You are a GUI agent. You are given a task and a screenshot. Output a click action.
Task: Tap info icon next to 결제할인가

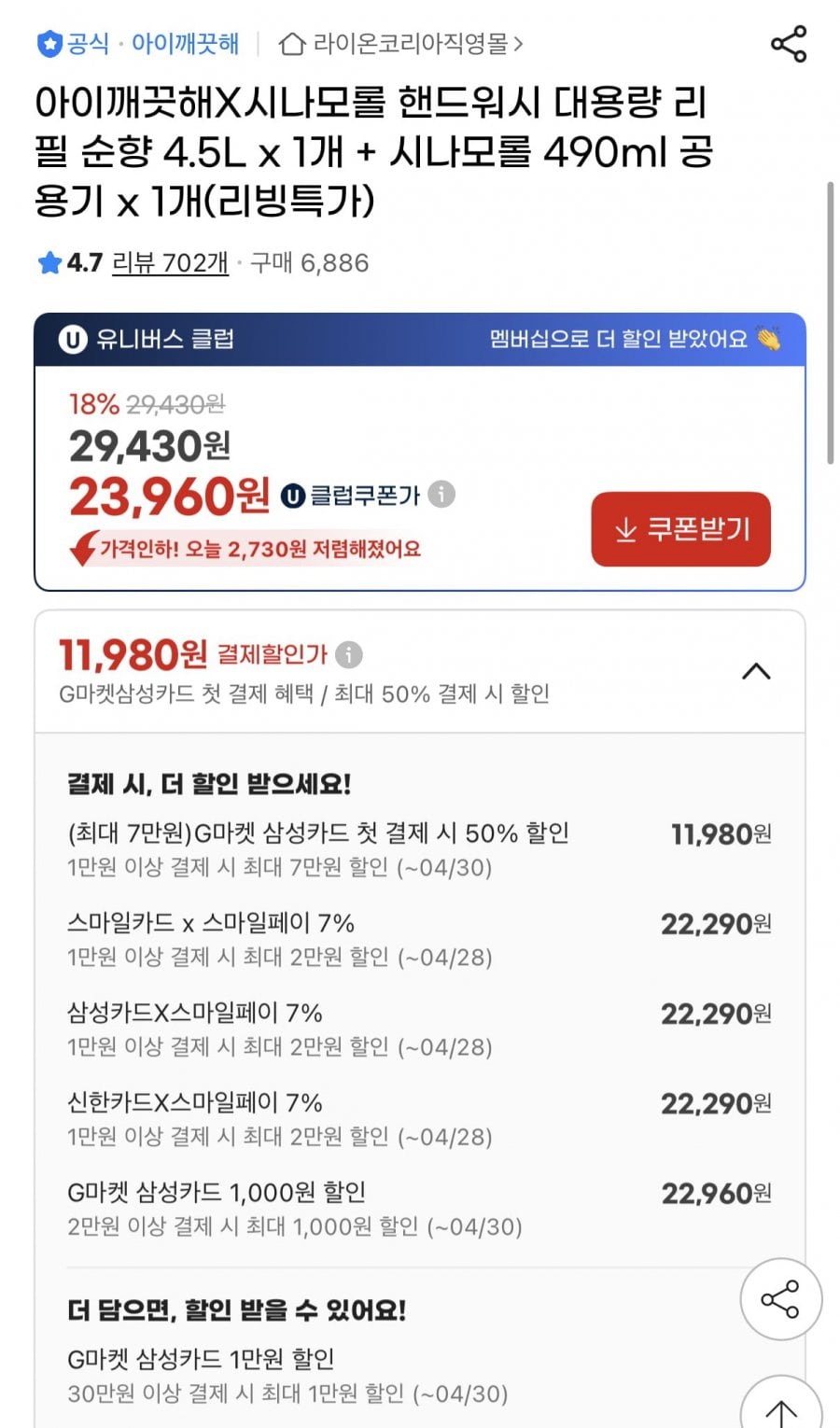(x=348, y=654)
